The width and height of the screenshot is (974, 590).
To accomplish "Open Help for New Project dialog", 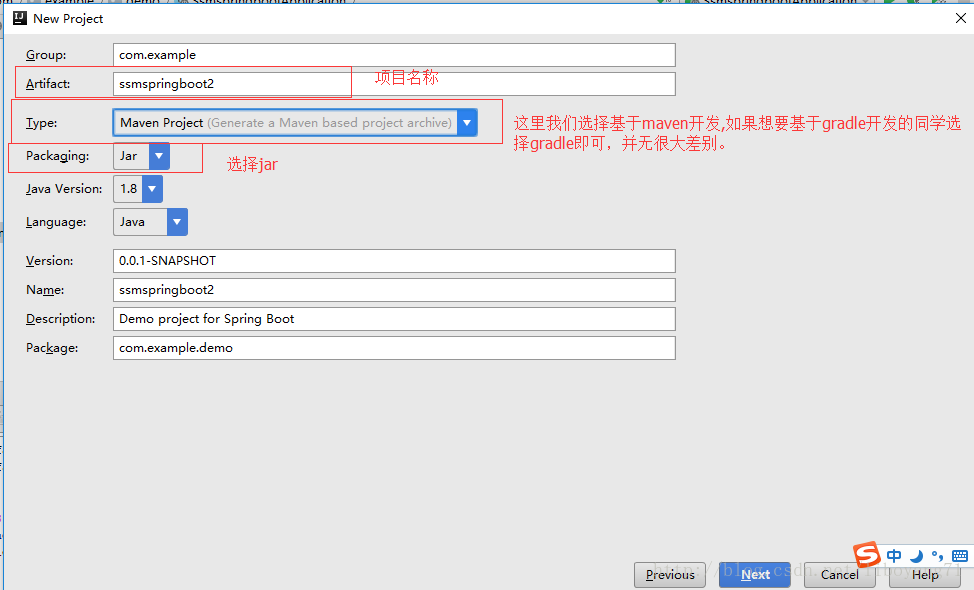I will 925,575.
